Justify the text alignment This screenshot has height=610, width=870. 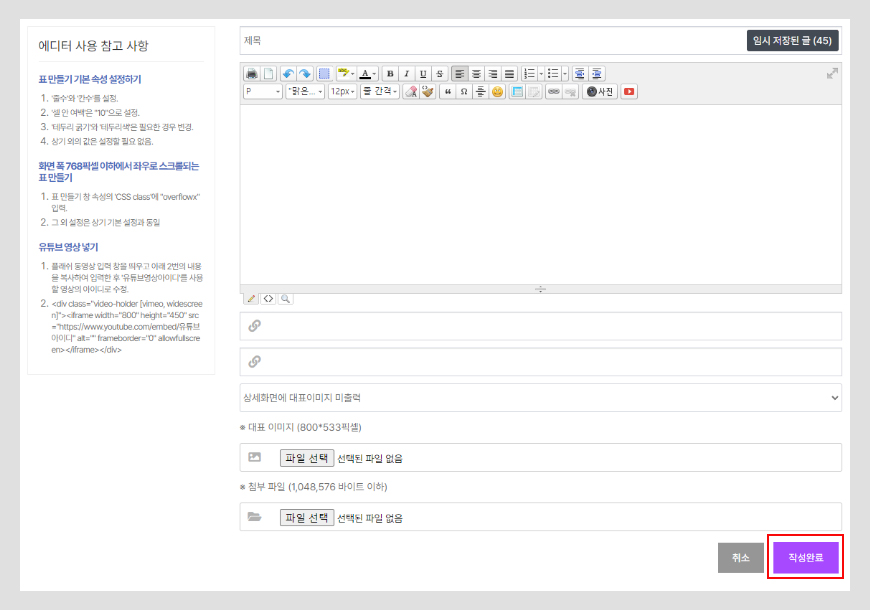coord(509,73)
